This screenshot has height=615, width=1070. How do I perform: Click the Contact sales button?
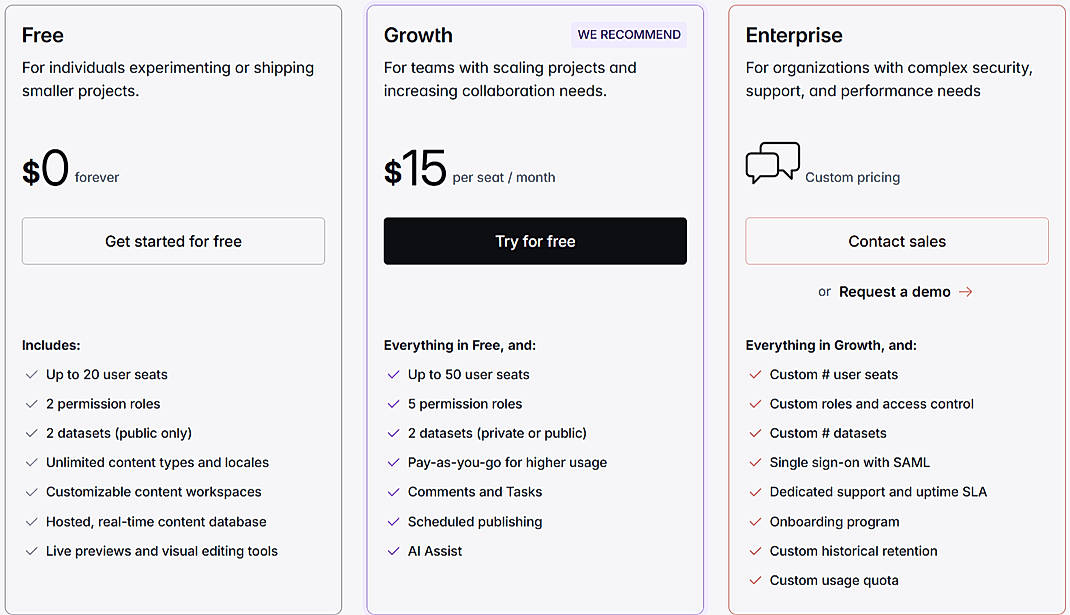point(896,241)
